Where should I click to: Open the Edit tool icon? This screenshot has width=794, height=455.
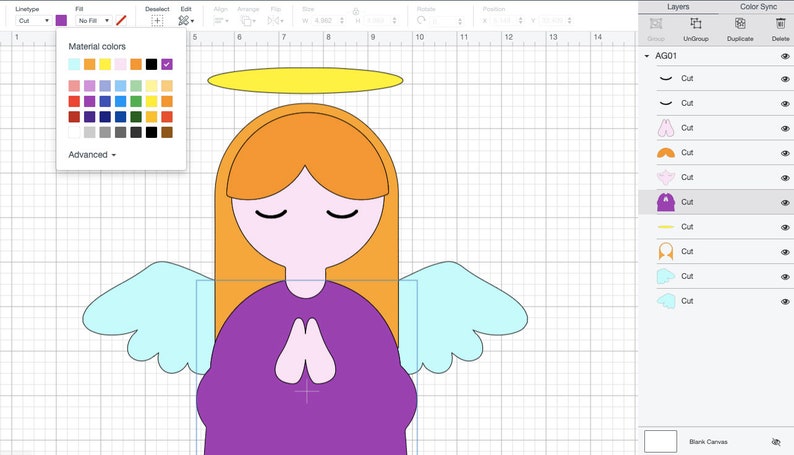[x=183, y=21]
